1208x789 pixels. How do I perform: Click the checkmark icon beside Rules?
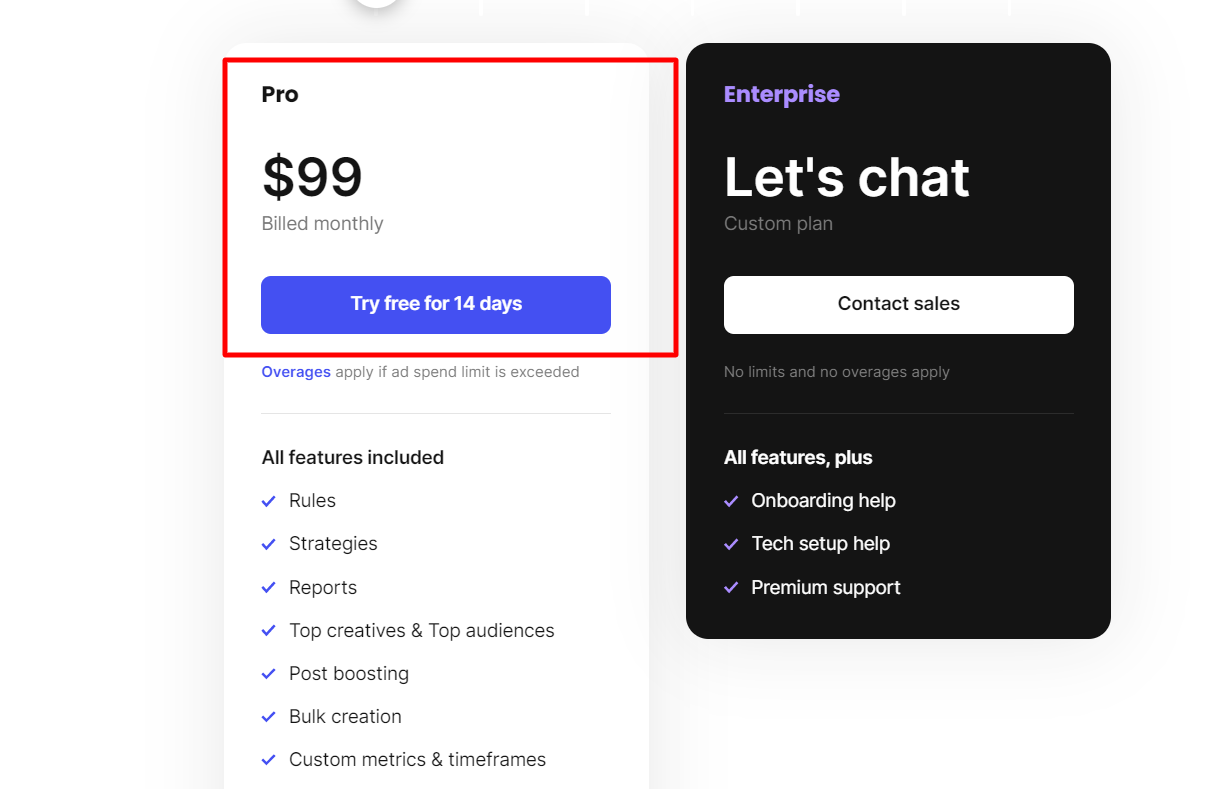click(268, 501)
